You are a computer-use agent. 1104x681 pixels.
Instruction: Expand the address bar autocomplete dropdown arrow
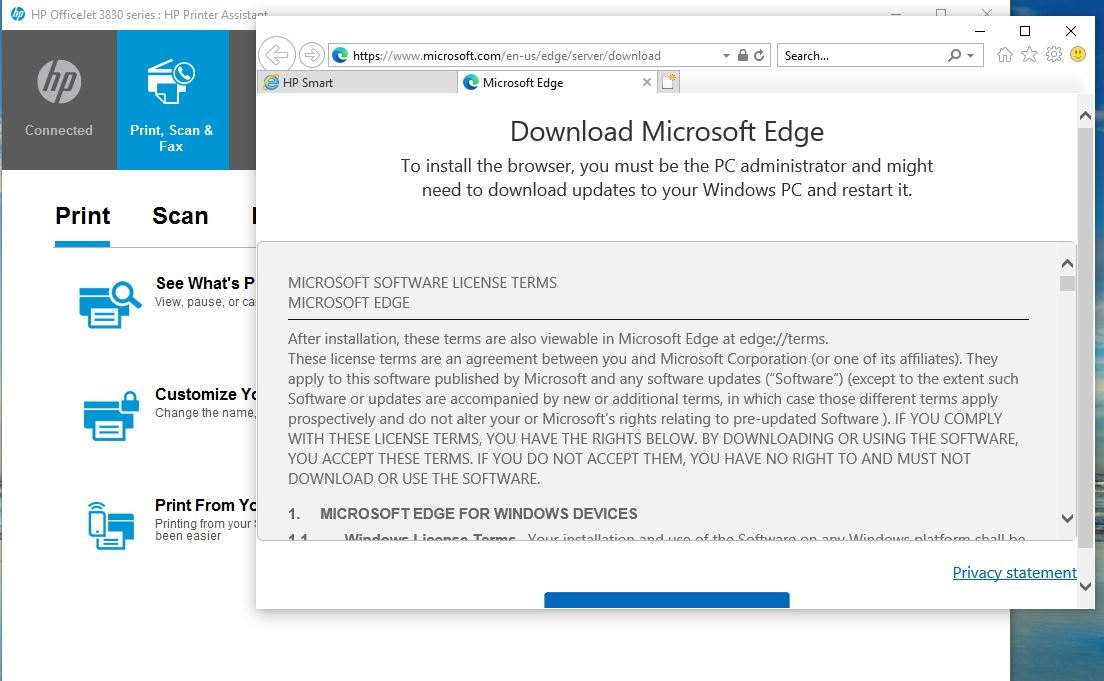click(x=726, y=55)
